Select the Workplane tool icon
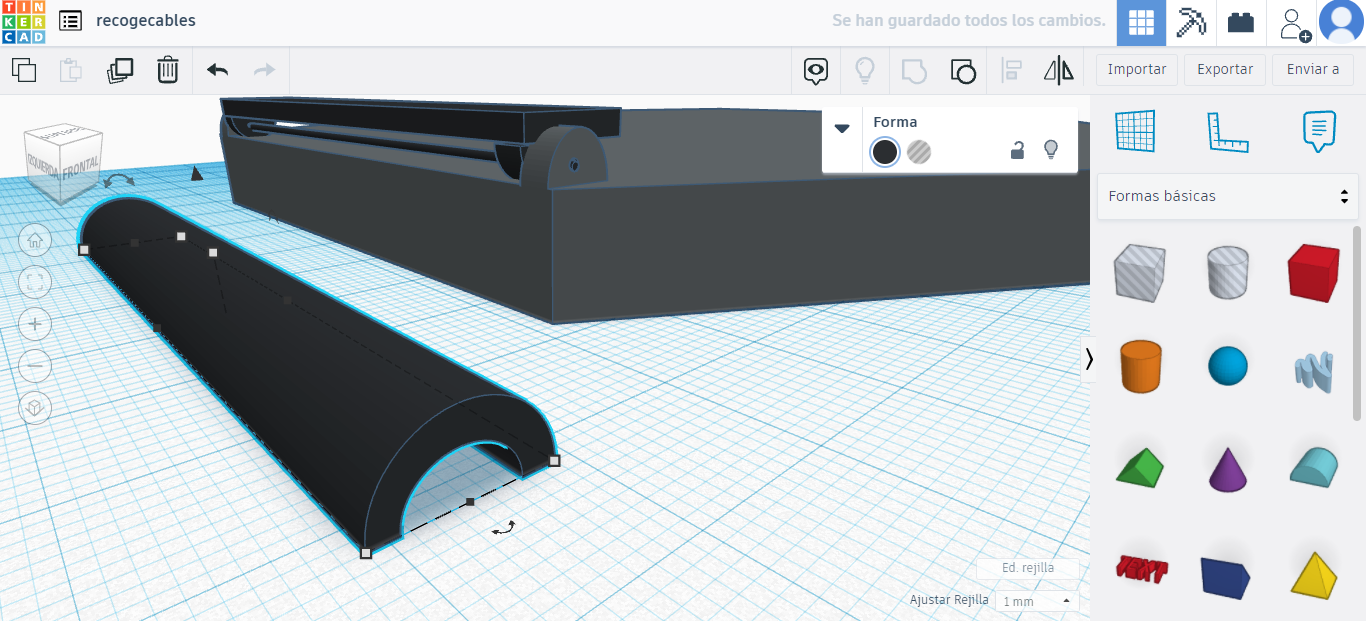This screenshot has width=1366, height=621. pyautogui.click(x=1135, y=131)
